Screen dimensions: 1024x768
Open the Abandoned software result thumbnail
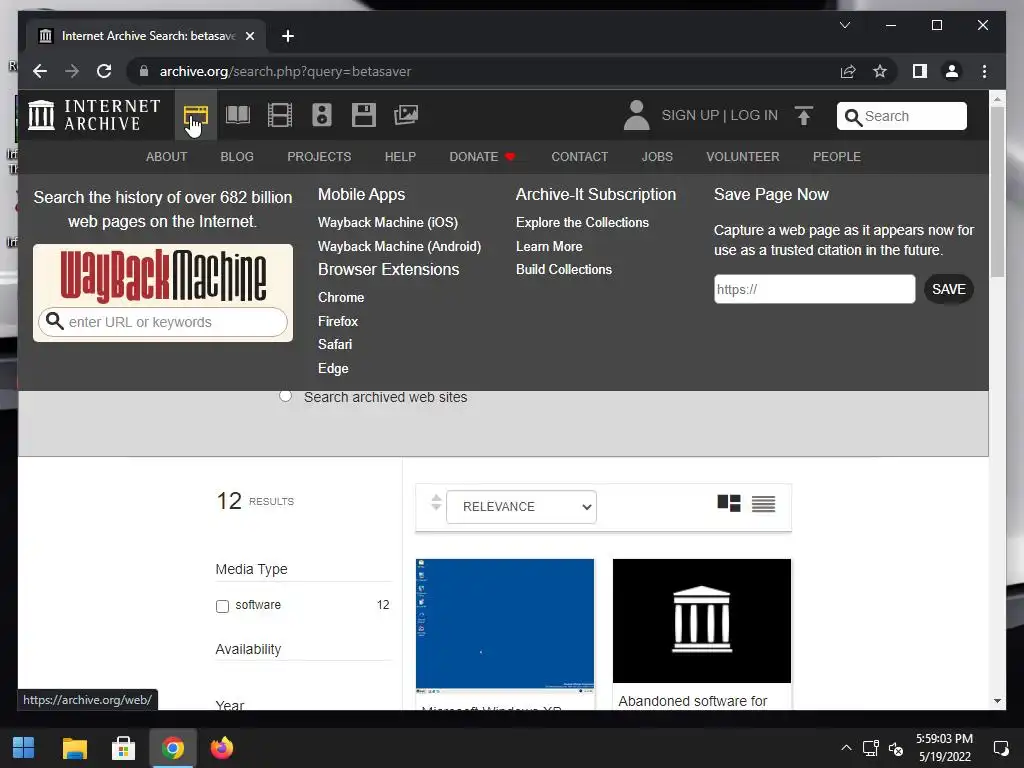[x=701, y=620]
